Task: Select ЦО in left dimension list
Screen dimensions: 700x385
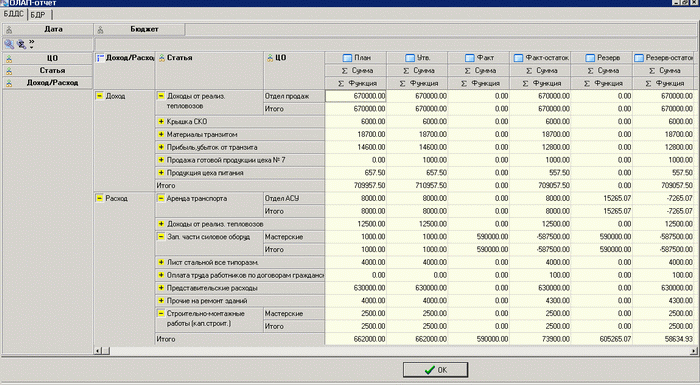Action: [x=48, y=58]
